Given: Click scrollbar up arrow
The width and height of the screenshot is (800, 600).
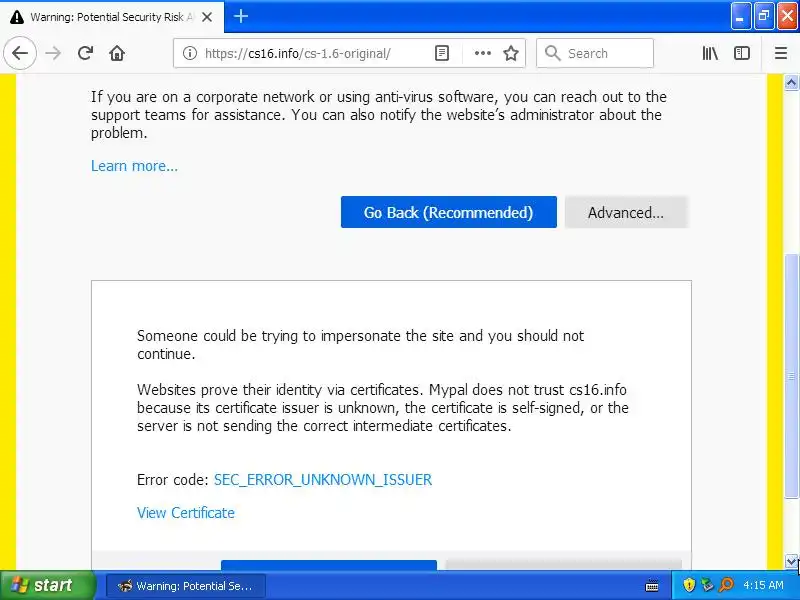Looking at the screenshot, I should coord(791,82).
